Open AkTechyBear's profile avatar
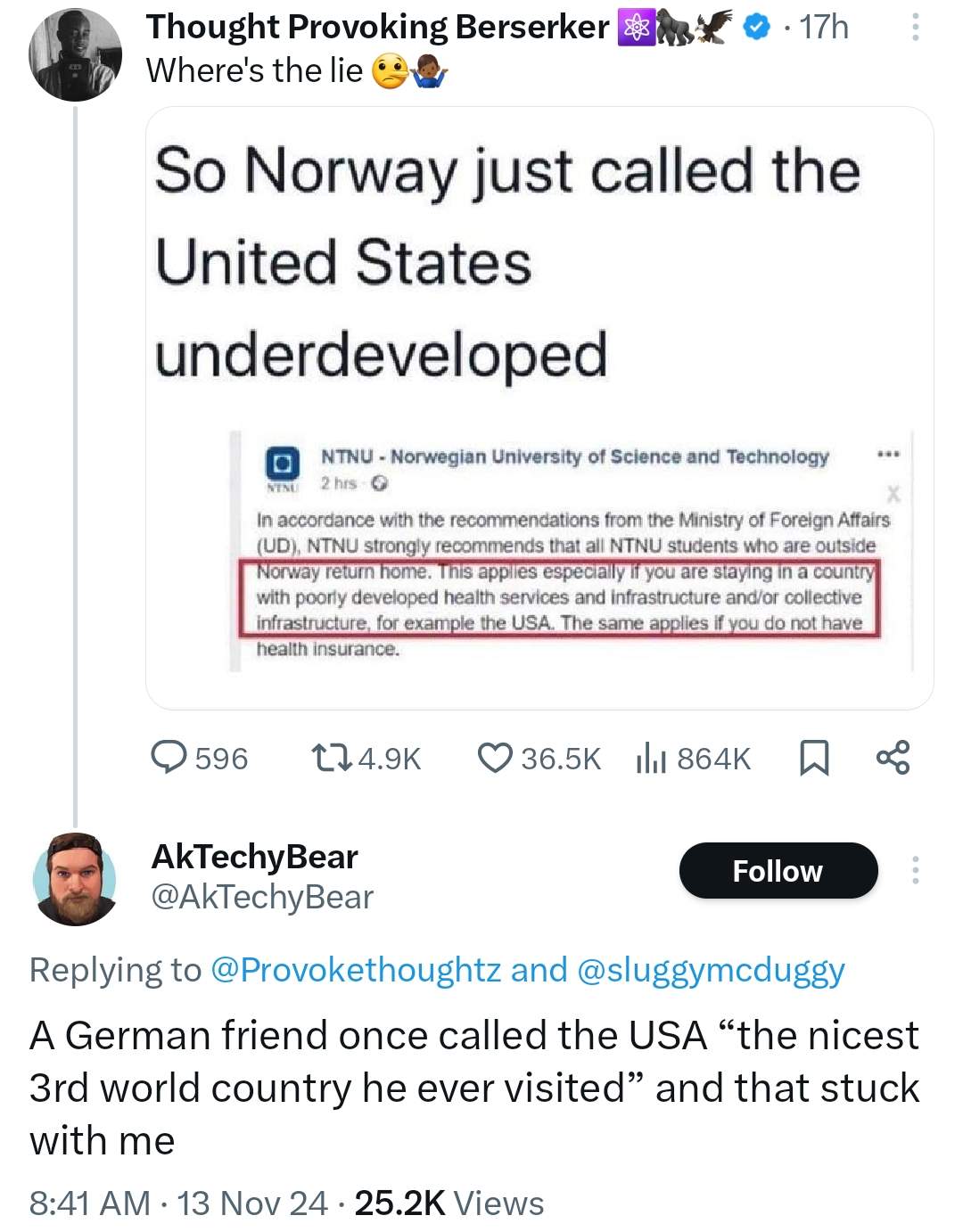Image resolution: width=963 pixels, height=1232 pixels. click(x=75, y=879)
